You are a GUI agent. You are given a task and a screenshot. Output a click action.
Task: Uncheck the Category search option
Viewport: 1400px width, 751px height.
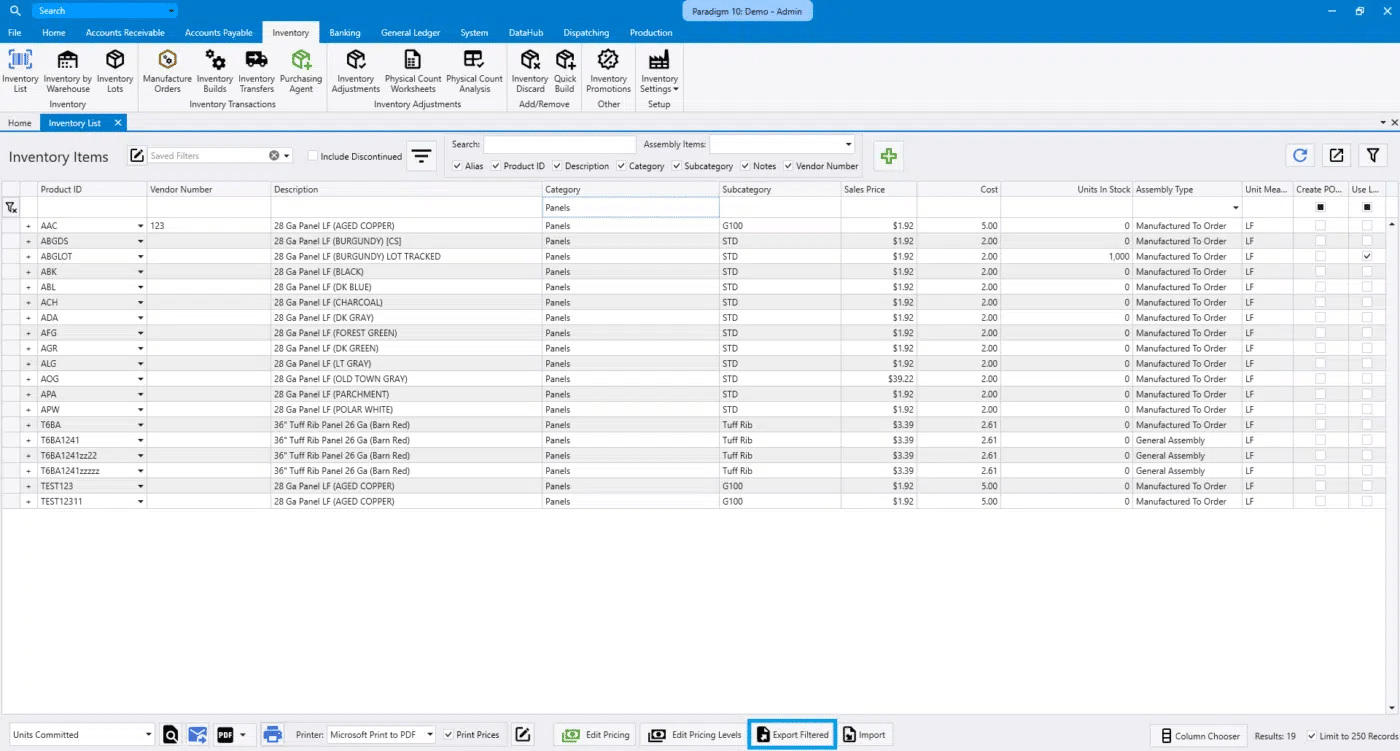click(621, 166)
